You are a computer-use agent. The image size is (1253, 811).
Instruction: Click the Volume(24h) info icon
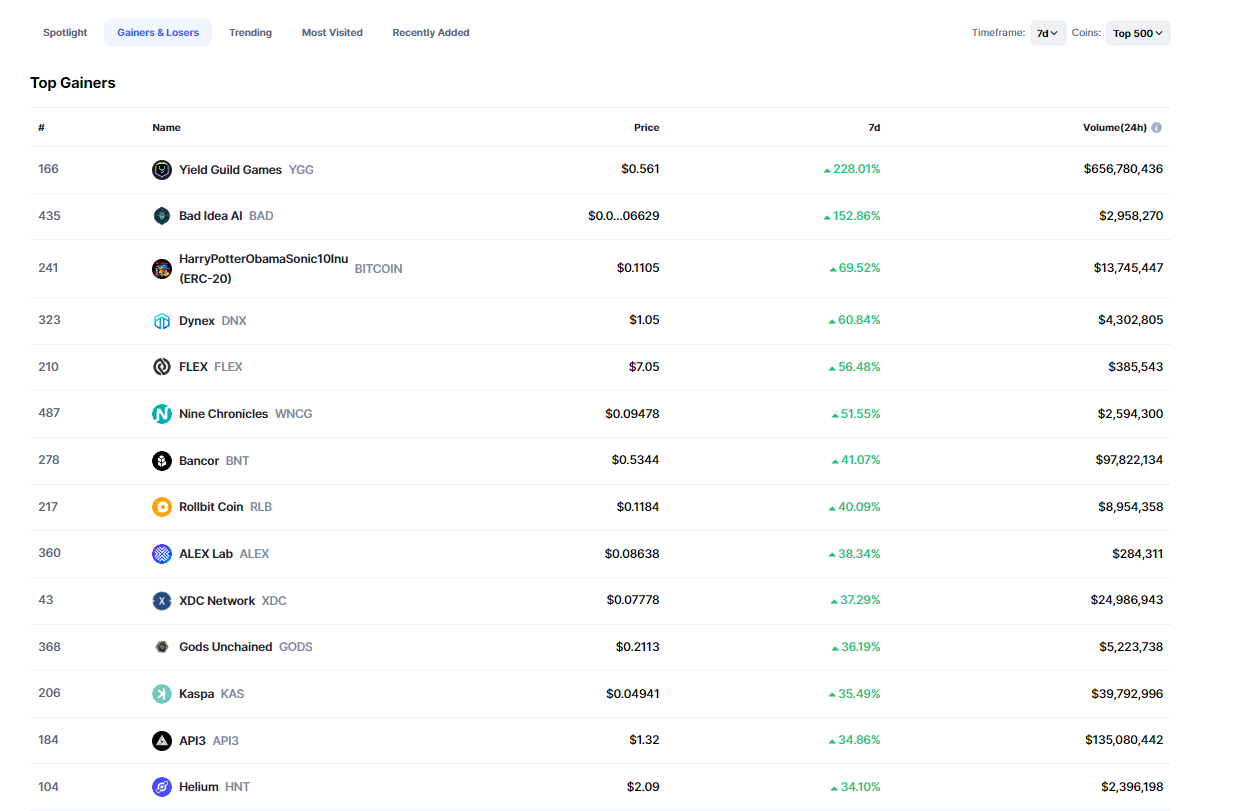(1156, 128)
